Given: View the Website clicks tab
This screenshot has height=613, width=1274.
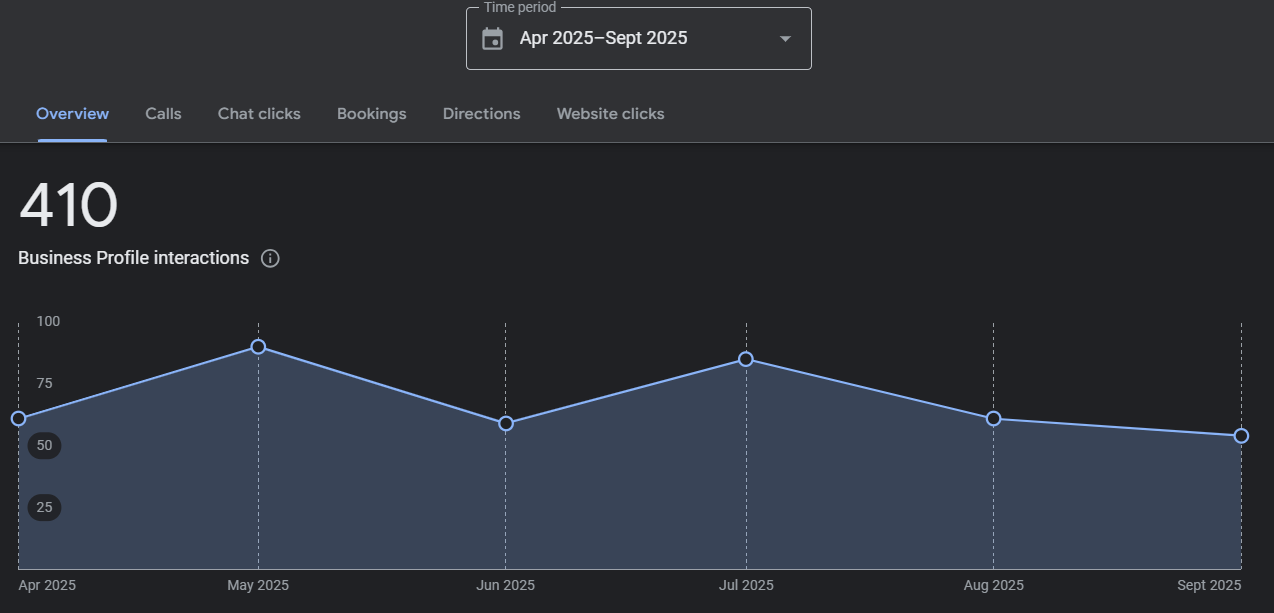Looking at the screenshot, I should [x=610, y=114].
